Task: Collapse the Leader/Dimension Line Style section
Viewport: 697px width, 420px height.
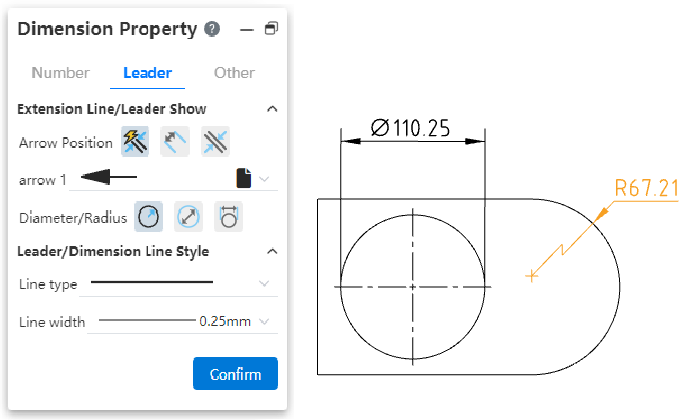Action: coord(271,251)
